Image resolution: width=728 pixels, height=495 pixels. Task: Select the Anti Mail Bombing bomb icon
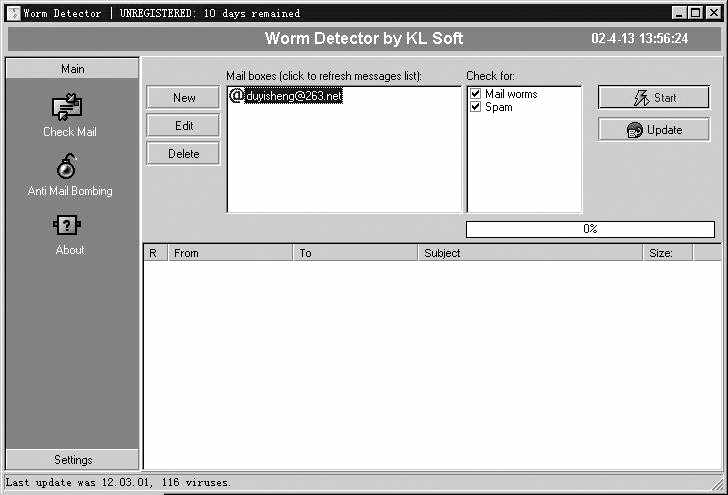tap(69, 166)
